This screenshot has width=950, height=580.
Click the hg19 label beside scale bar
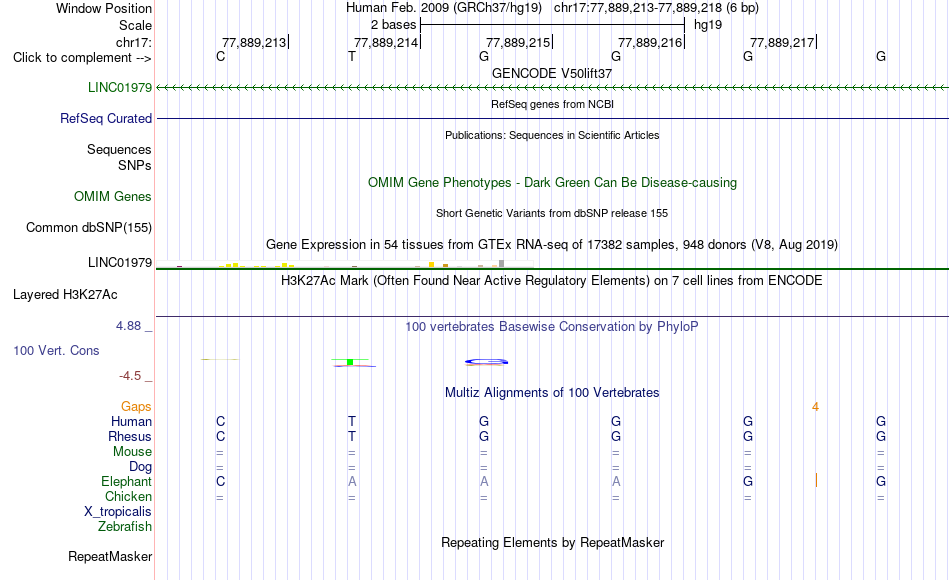pyautogui.click(x=708, y=25)
